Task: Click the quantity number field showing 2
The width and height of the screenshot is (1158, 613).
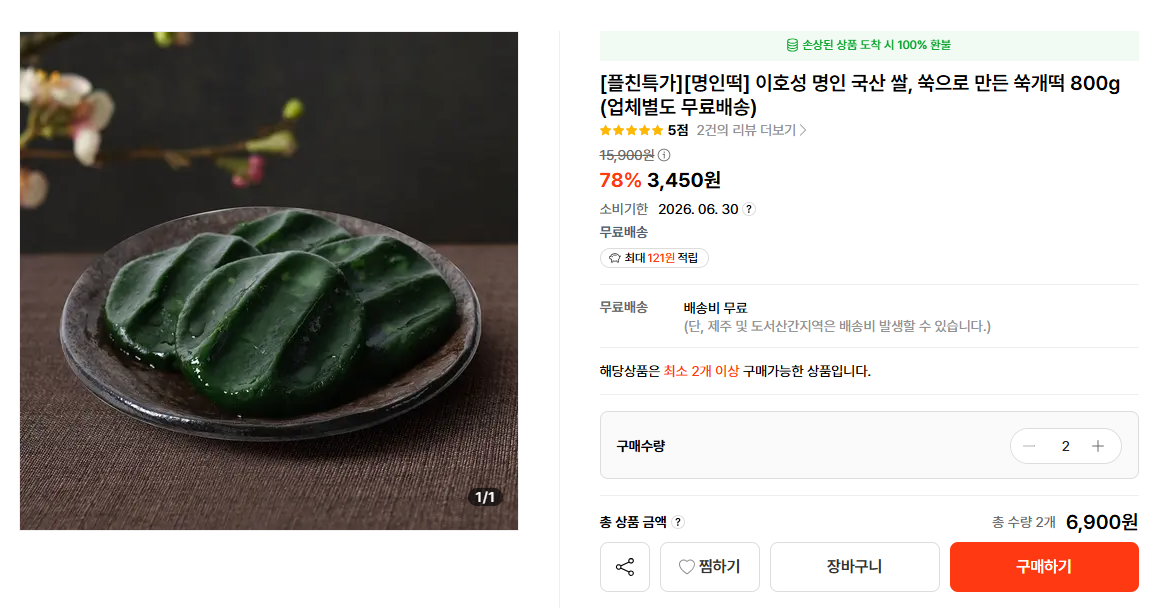Action: [1065, 446]
